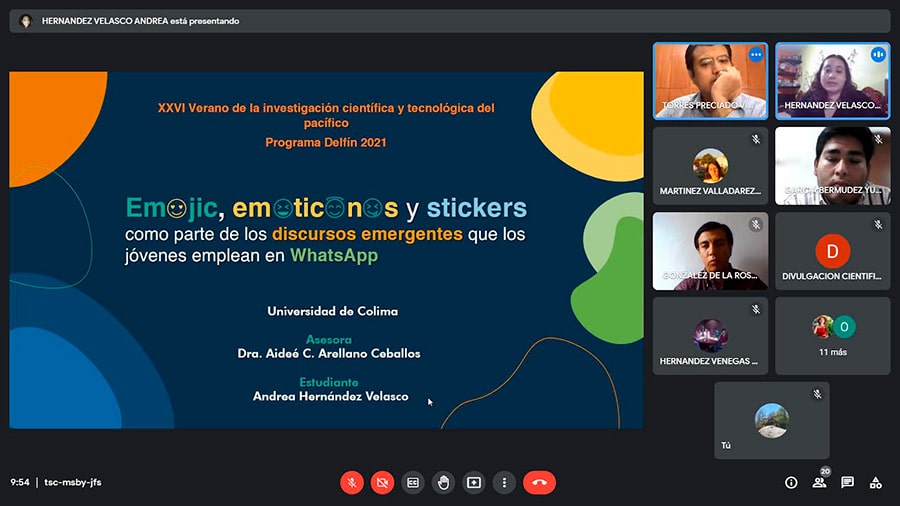Open the chat messages icon
The height and width of the screenshot is (506, 900).
[x=847, y=482]
